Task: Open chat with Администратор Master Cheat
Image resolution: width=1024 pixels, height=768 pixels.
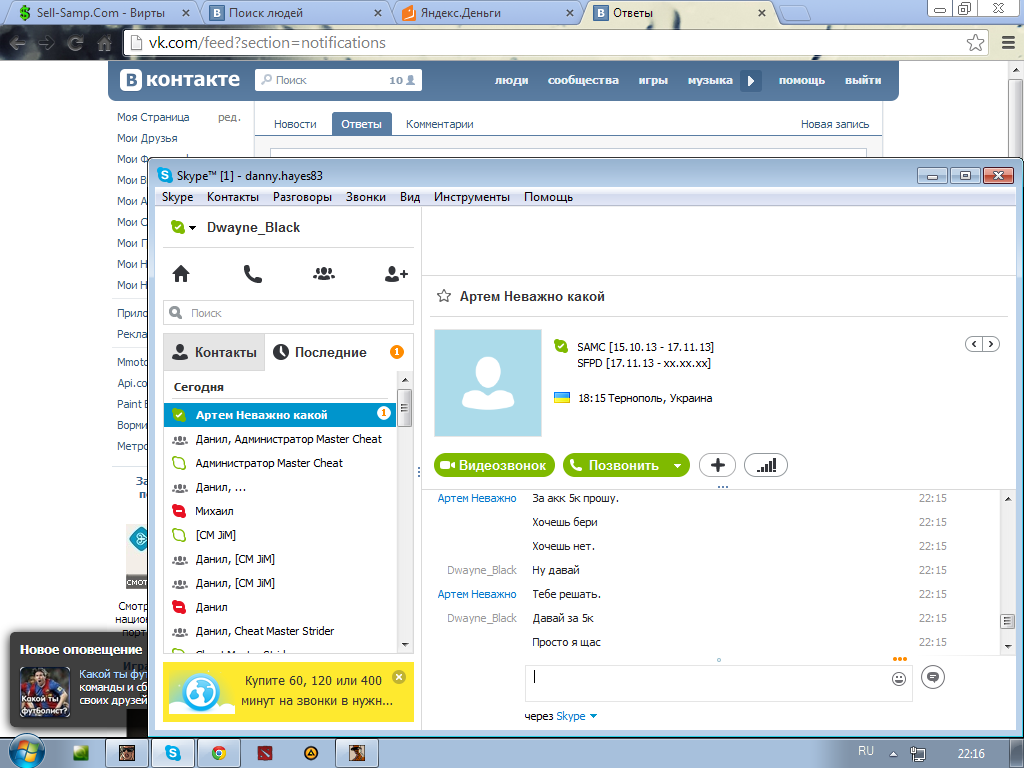Action: click(x=280, y=463)
